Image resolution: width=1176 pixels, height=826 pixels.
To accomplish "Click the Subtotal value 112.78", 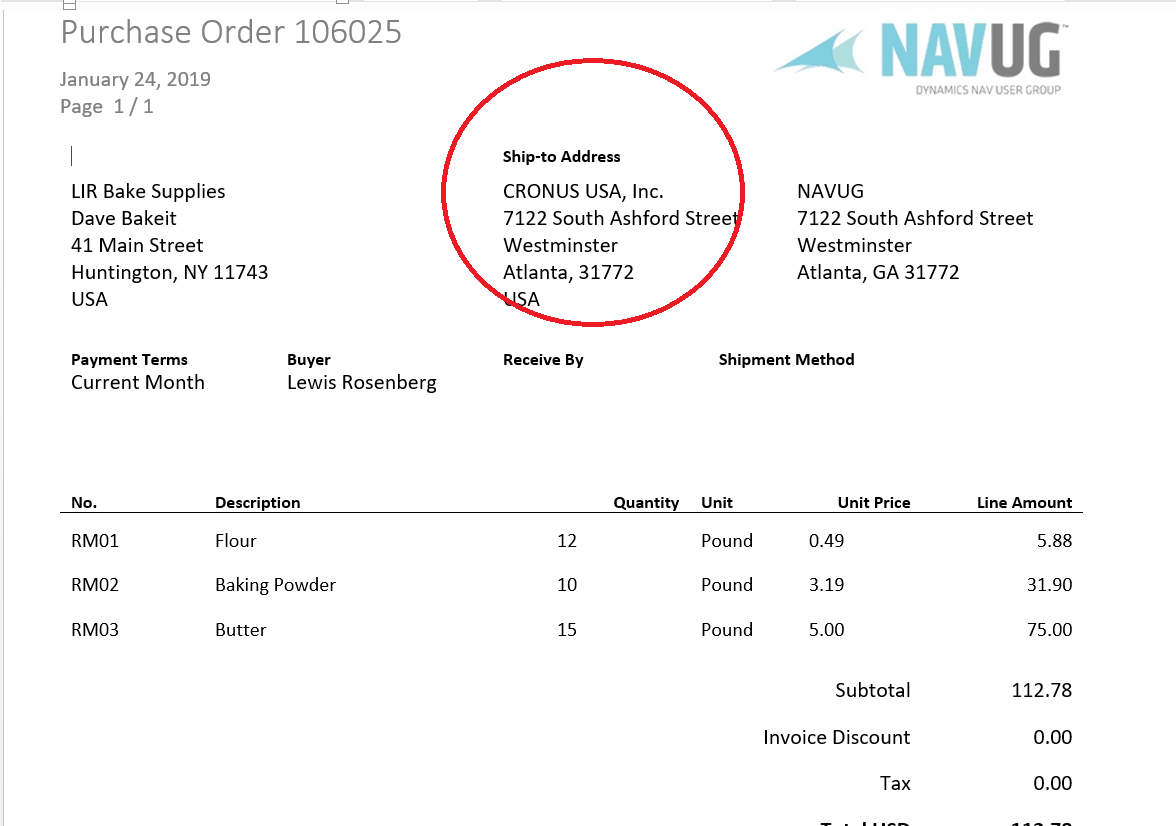I will click(x=1041, y=690).
